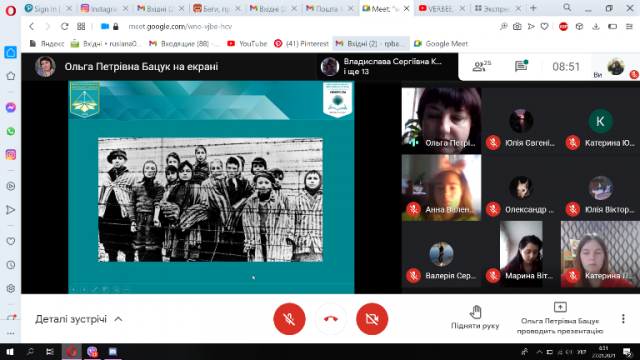Expand the Opera sidebar three-dots setup
The width and height of the screenshot is (640, 360).
tap(11, 333)
